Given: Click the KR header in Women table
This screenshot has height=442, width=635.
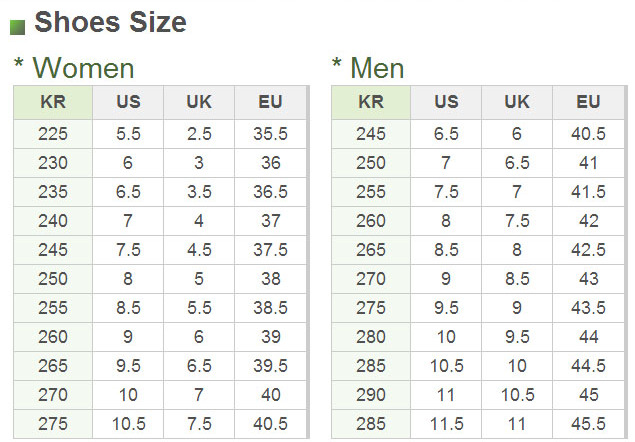Looking at the screenshot, I should click(53, 102).
